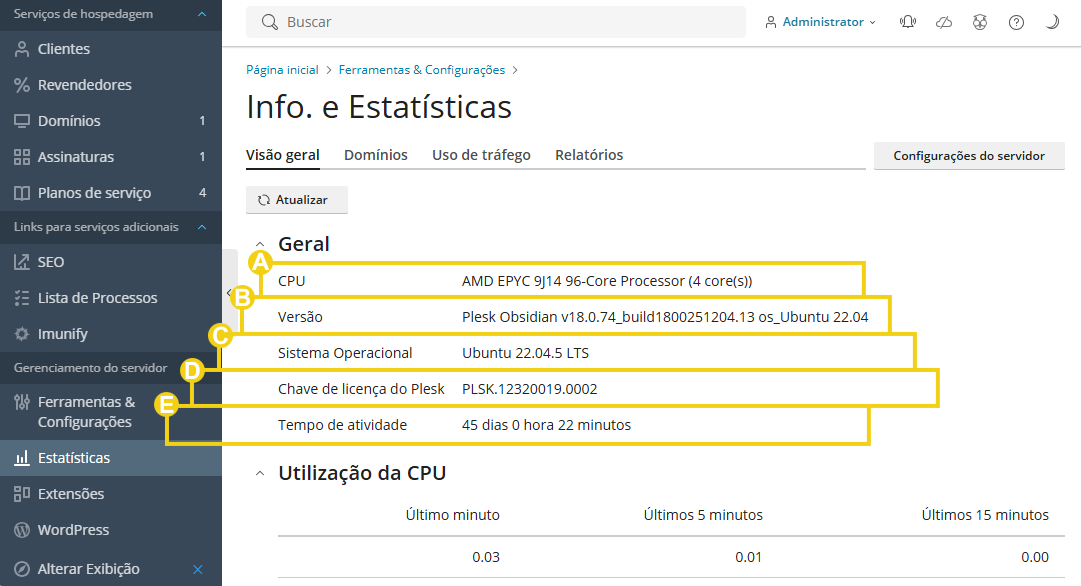Enable dark mode with the moon icon
The width and height of the screenshot is (1081, 586).
(x=1052, y=21)
